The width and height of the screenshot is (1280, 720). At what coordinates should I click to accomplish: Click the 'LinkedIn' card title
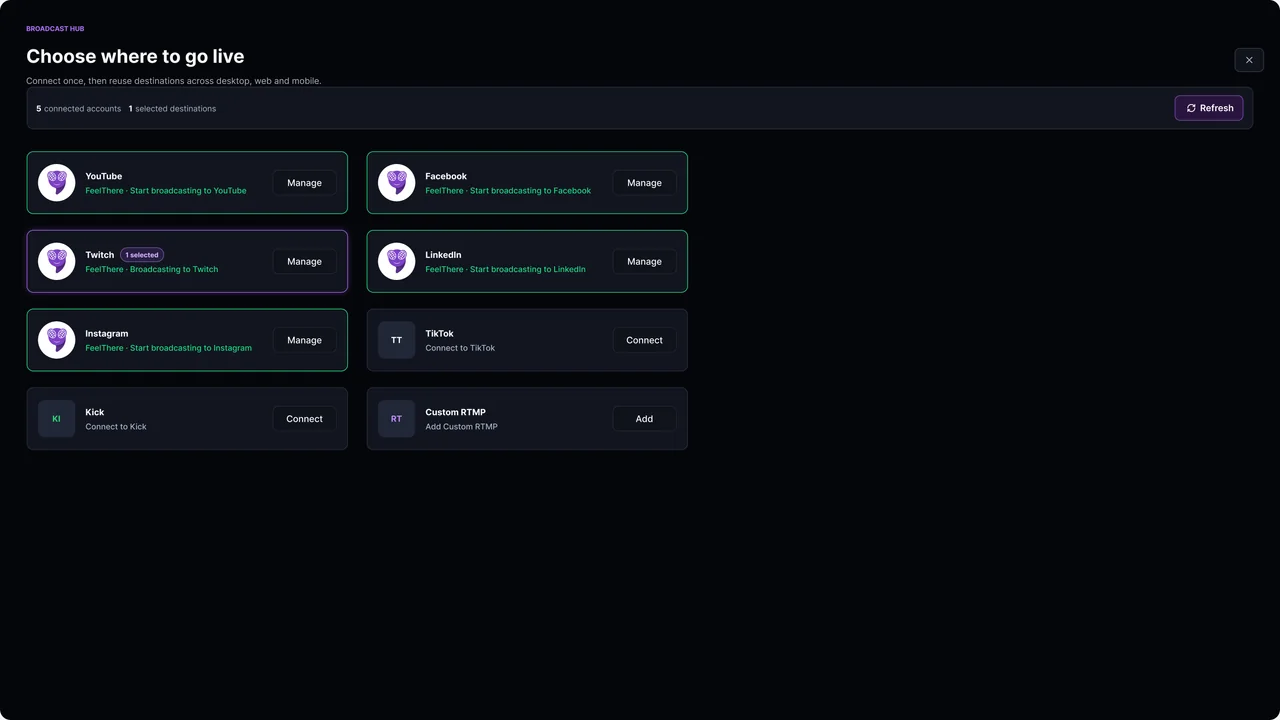(443, 255)
